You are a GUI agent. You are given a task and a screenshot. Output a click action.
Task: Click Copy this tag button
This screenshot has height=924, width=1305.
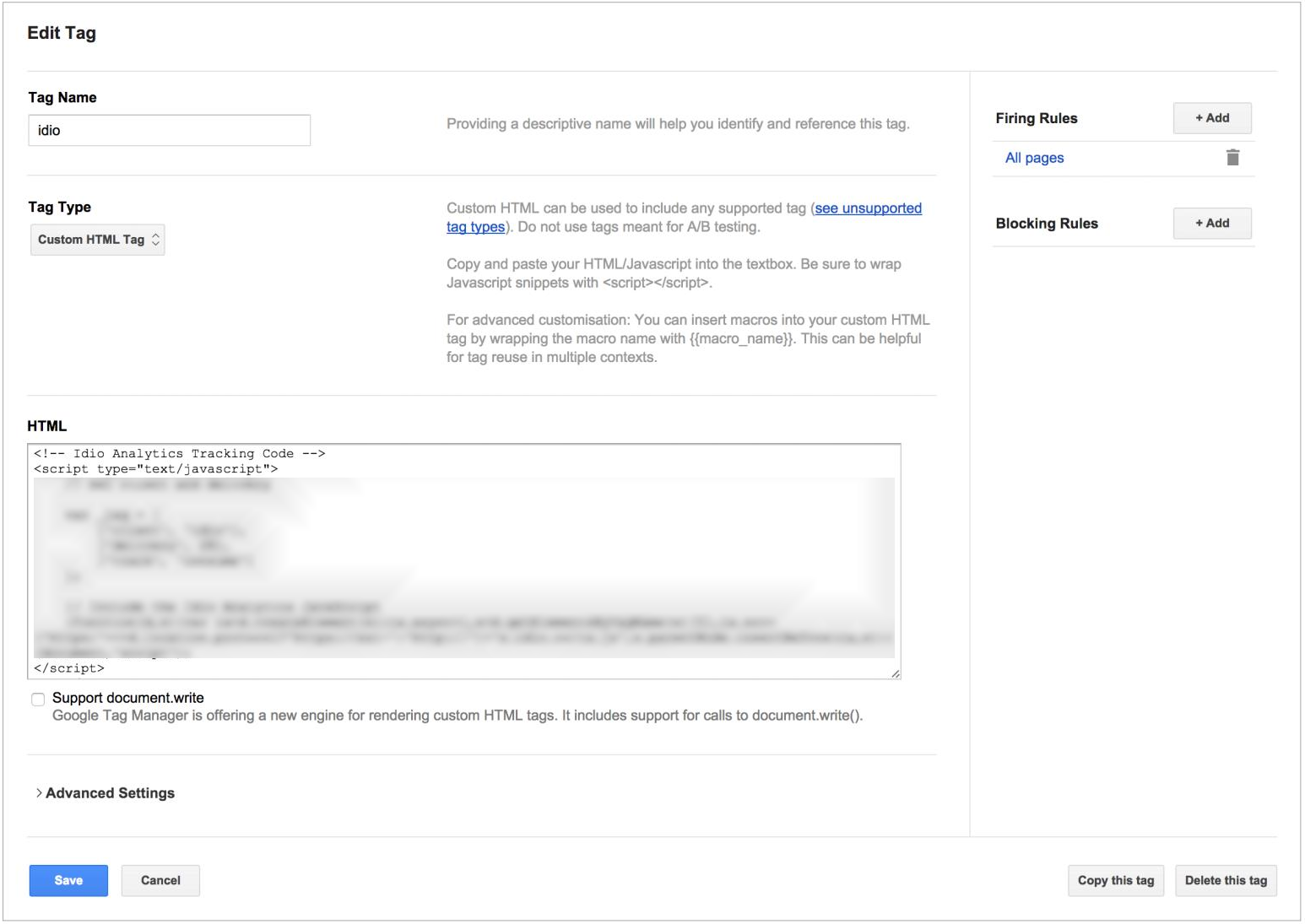coord(1116,880)
